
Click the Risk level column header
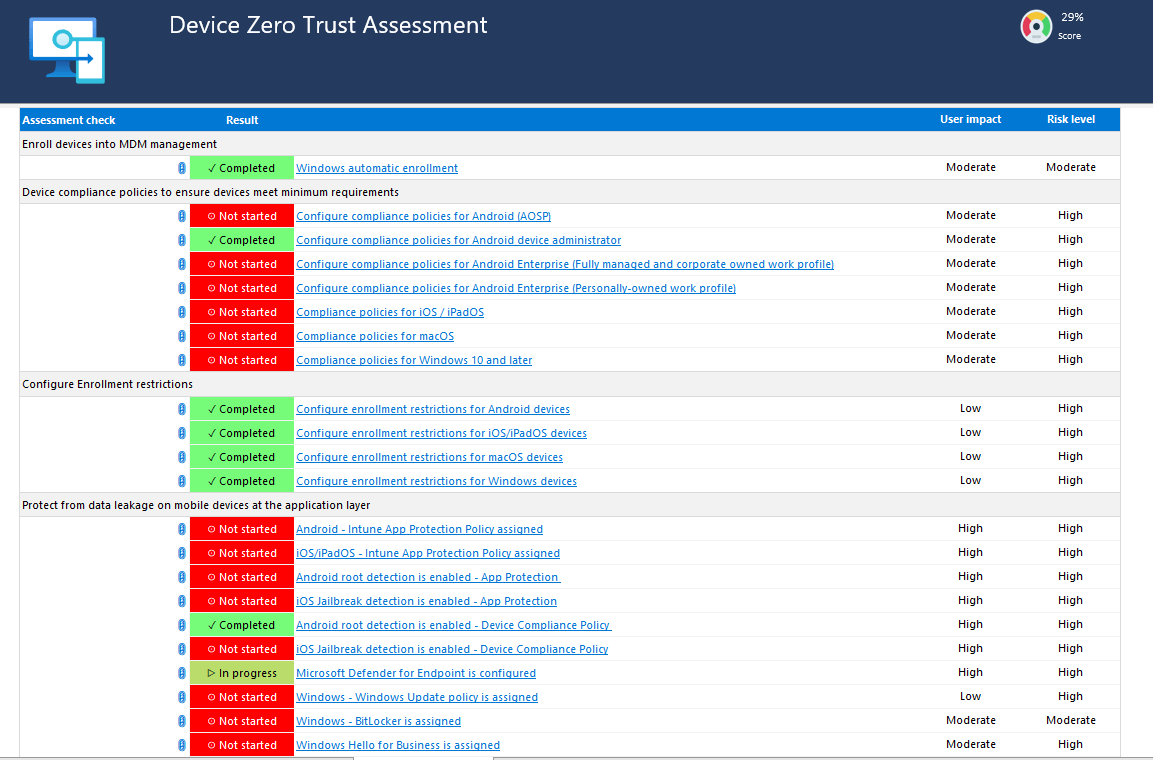coord(1071,119)
